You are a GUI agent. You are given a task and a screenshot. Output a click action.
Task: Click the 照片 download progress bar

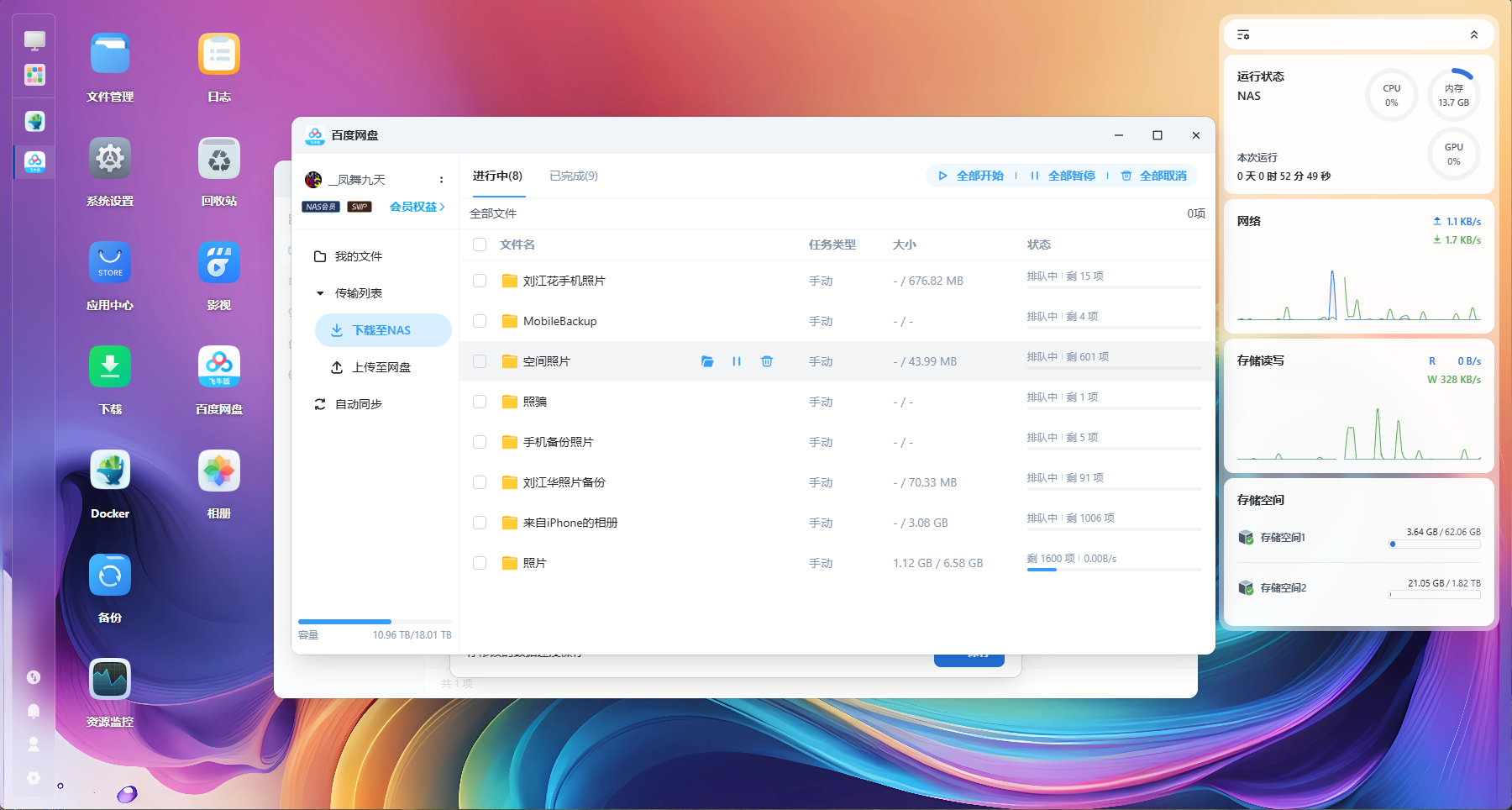(1114, 570)
